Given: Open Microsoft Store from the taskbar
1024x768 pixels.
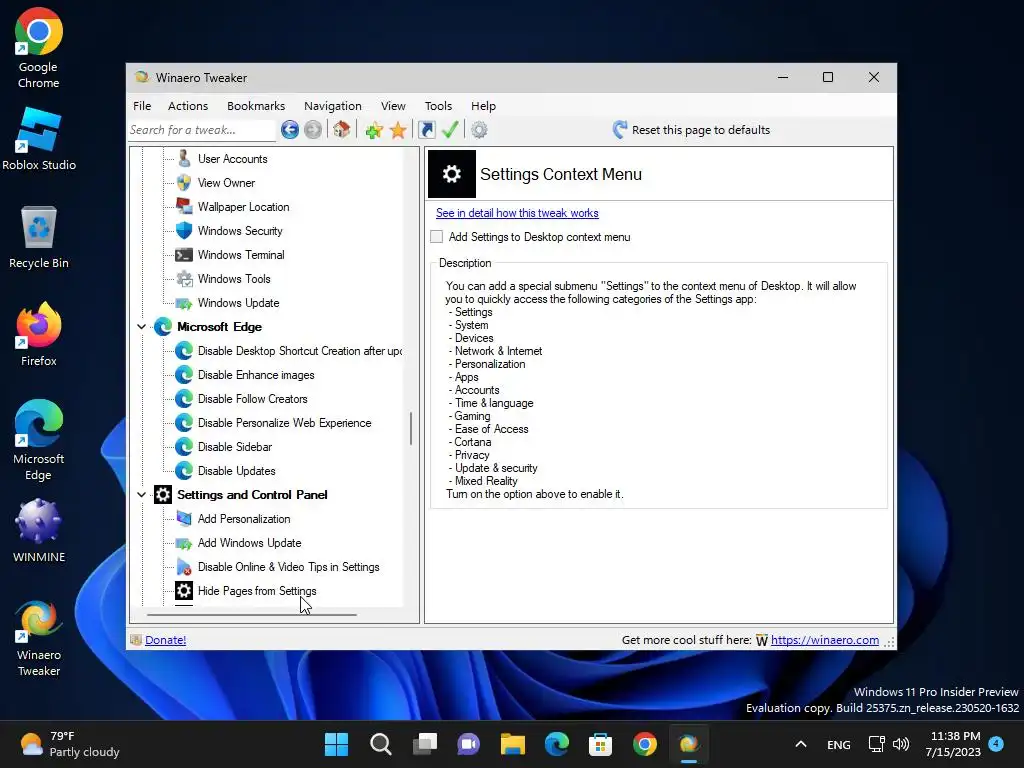Looking at the screenshot, I should coord(600,744).
